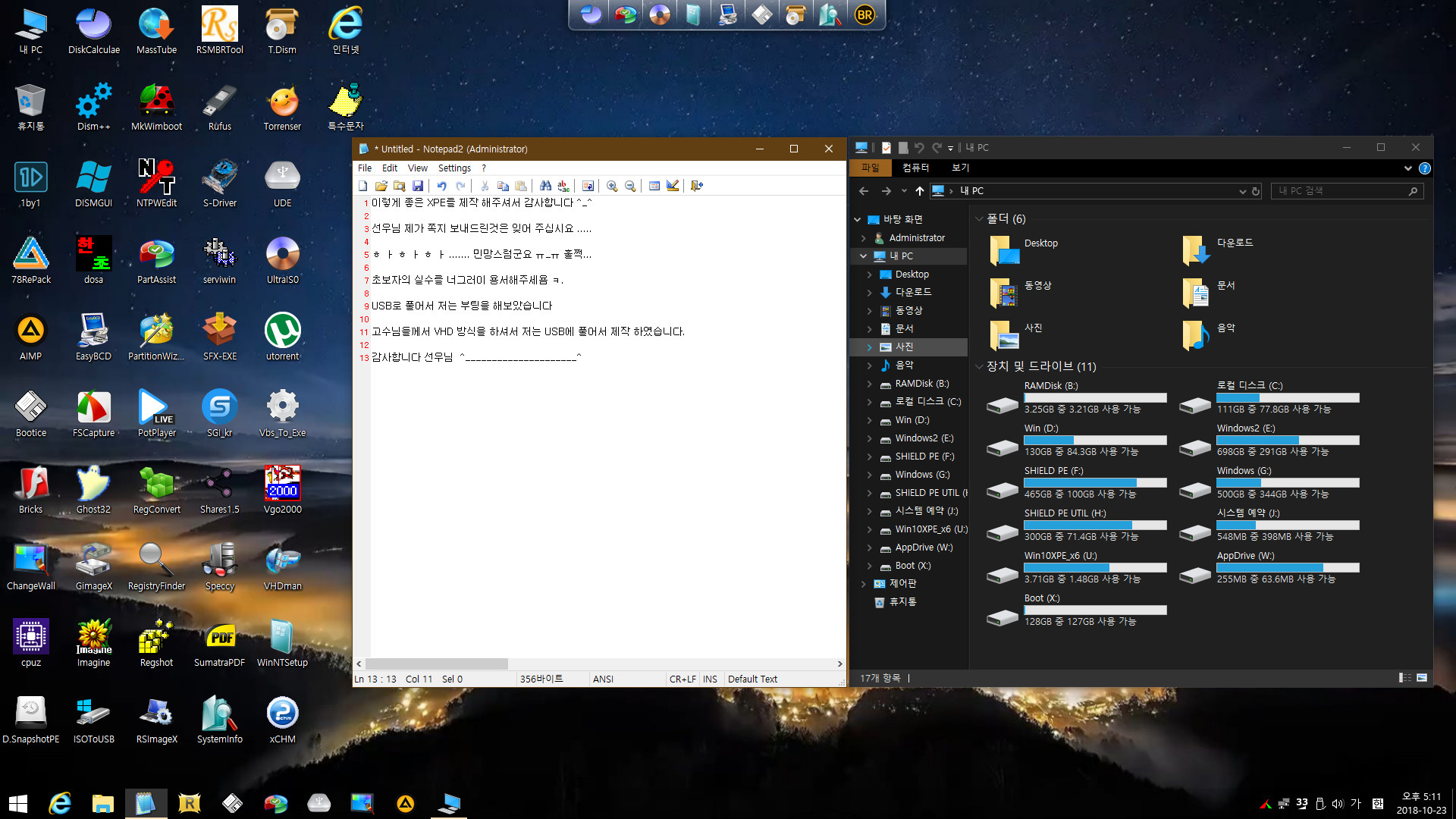The height and width of the screenshot is (819, 1456).
Task: Undo the last edit in Notepad2
Action: (x=441, y=186)
